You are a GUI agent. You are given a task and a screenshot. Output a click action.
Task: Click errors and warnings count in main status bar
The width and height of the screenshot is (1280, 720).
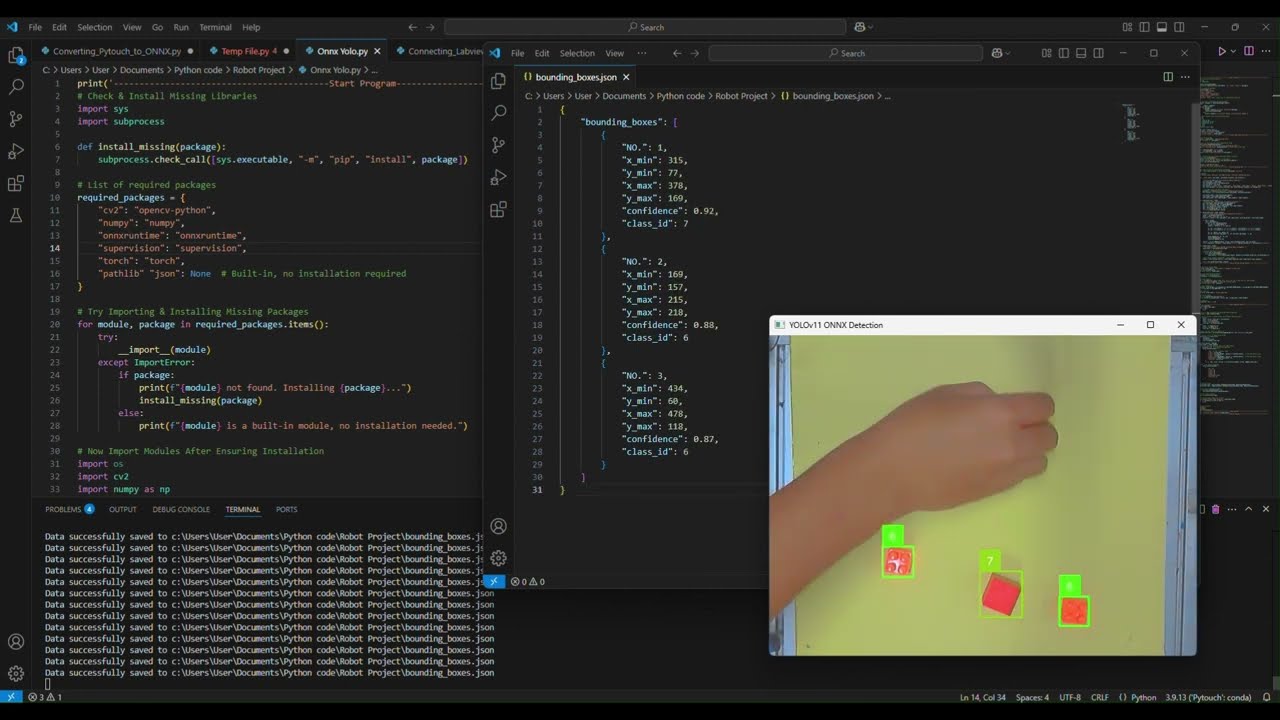coord(45,697)
